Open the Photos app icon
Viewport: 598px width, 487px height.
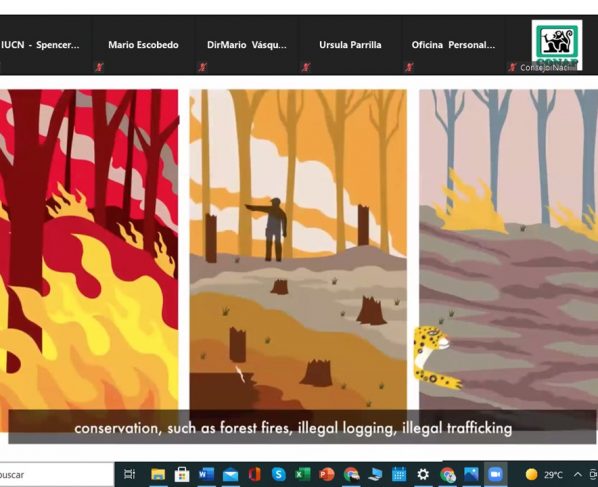tap(471, 474)
